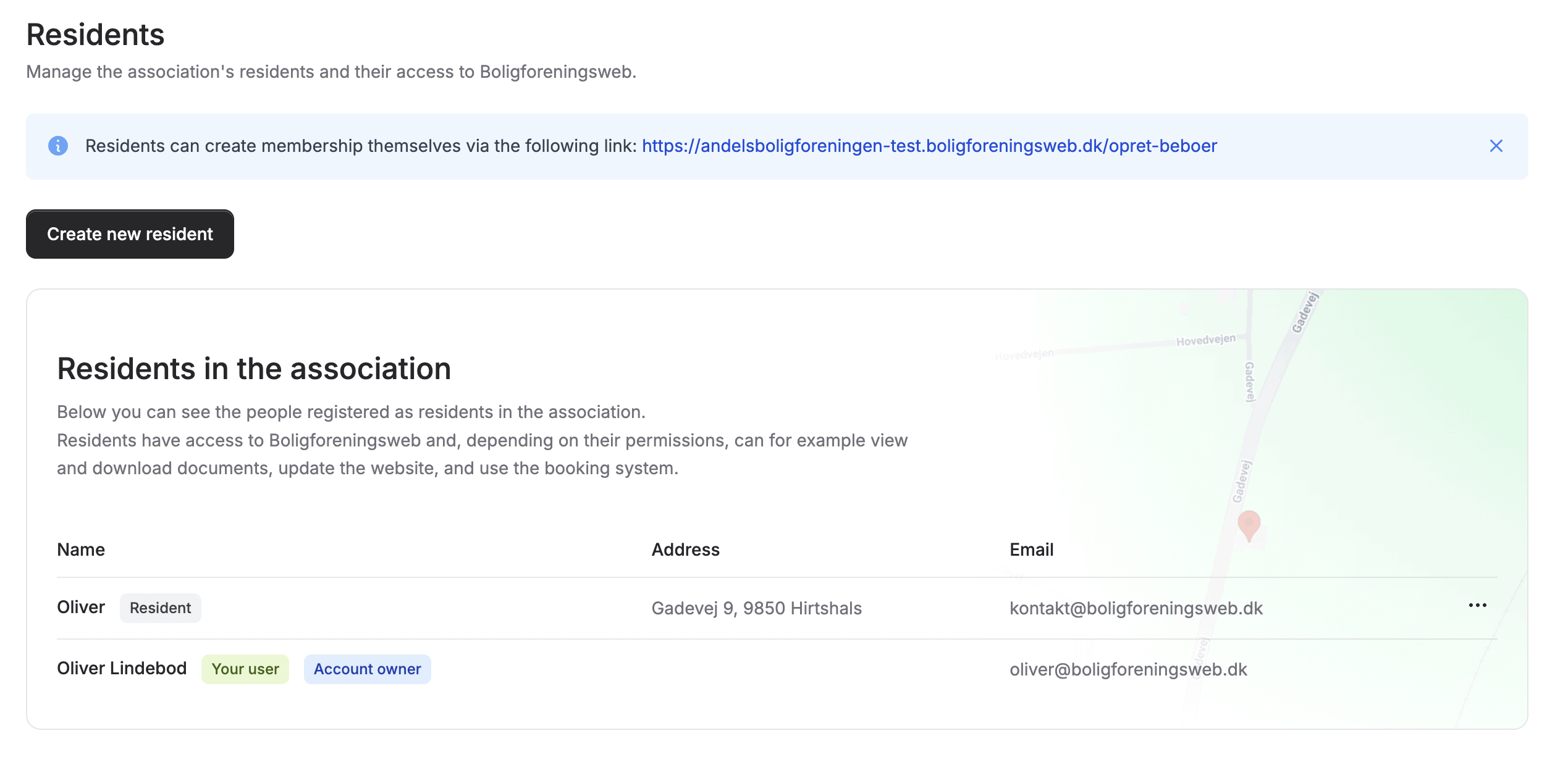The image size is (1568, 778).
Task: Click the red map pin marker
Action: coord(1249,525)
